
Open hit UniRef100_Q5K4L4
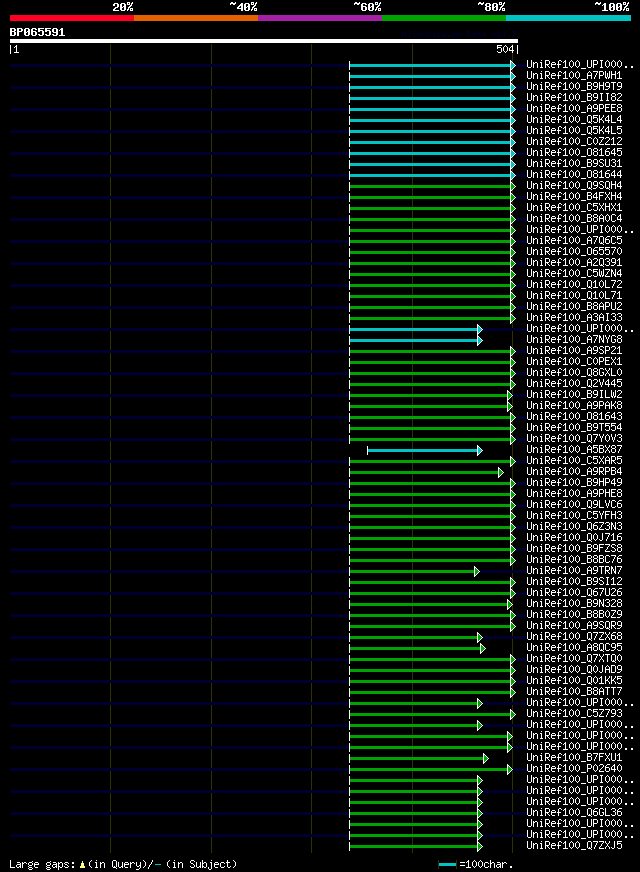[574, 120]
